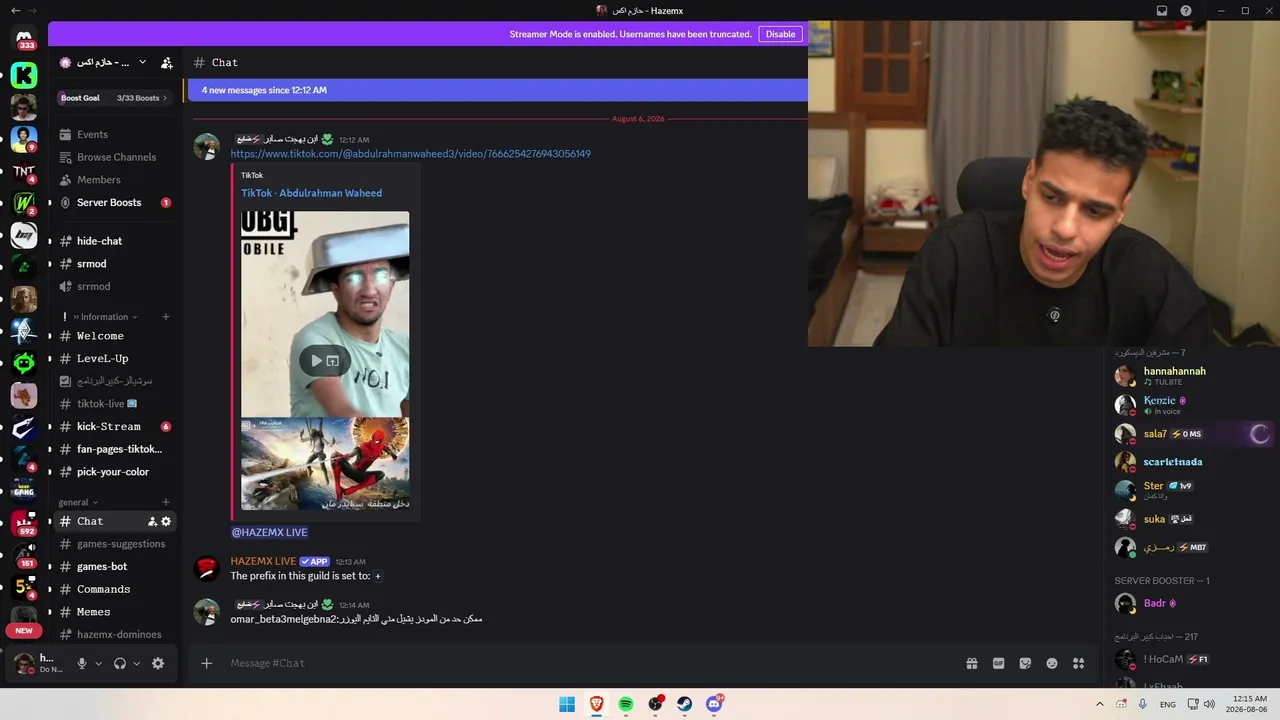Open the help icon in title bar
This screenshot has width=1280, height=720.
click(x=1186, y=11)
